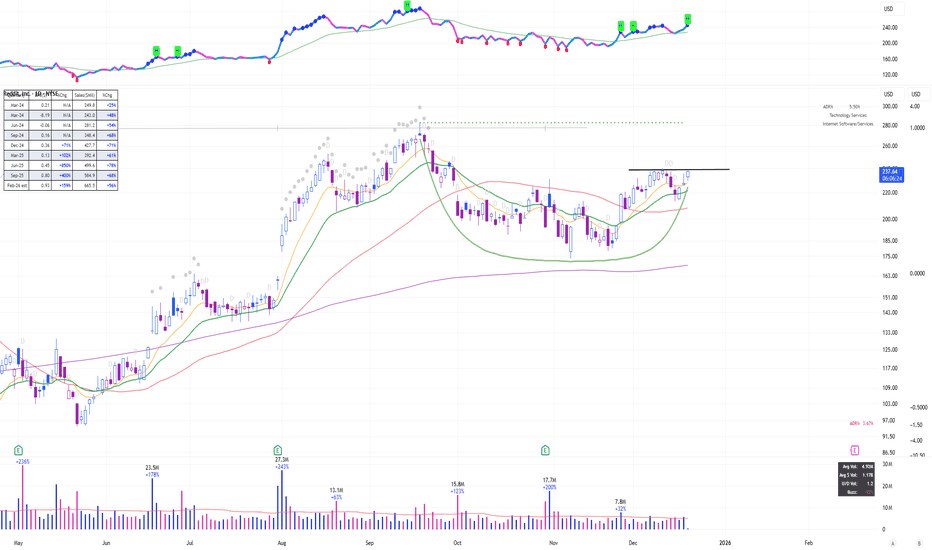Select the stats box showing Avg Vol
The height and width of the screenshot is (550, 932).
(x=856, y=479)
